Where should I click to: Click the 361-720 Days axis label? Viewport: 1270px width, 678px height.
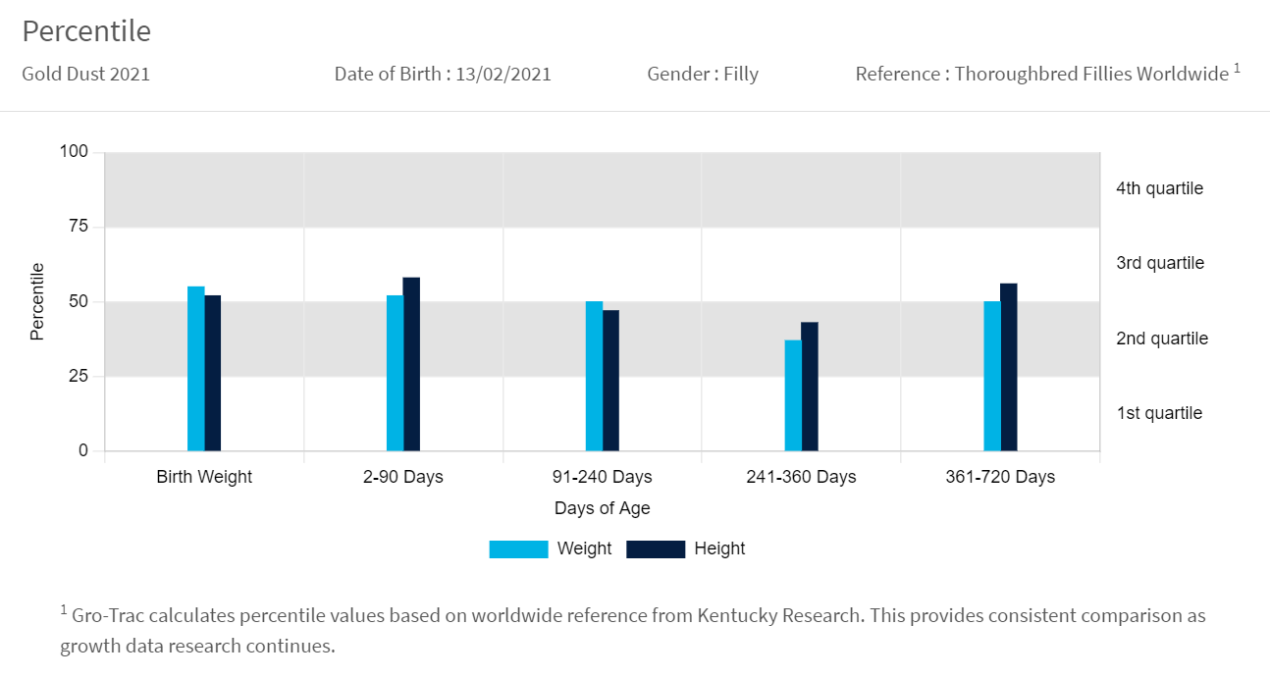tap(1000, 477)
